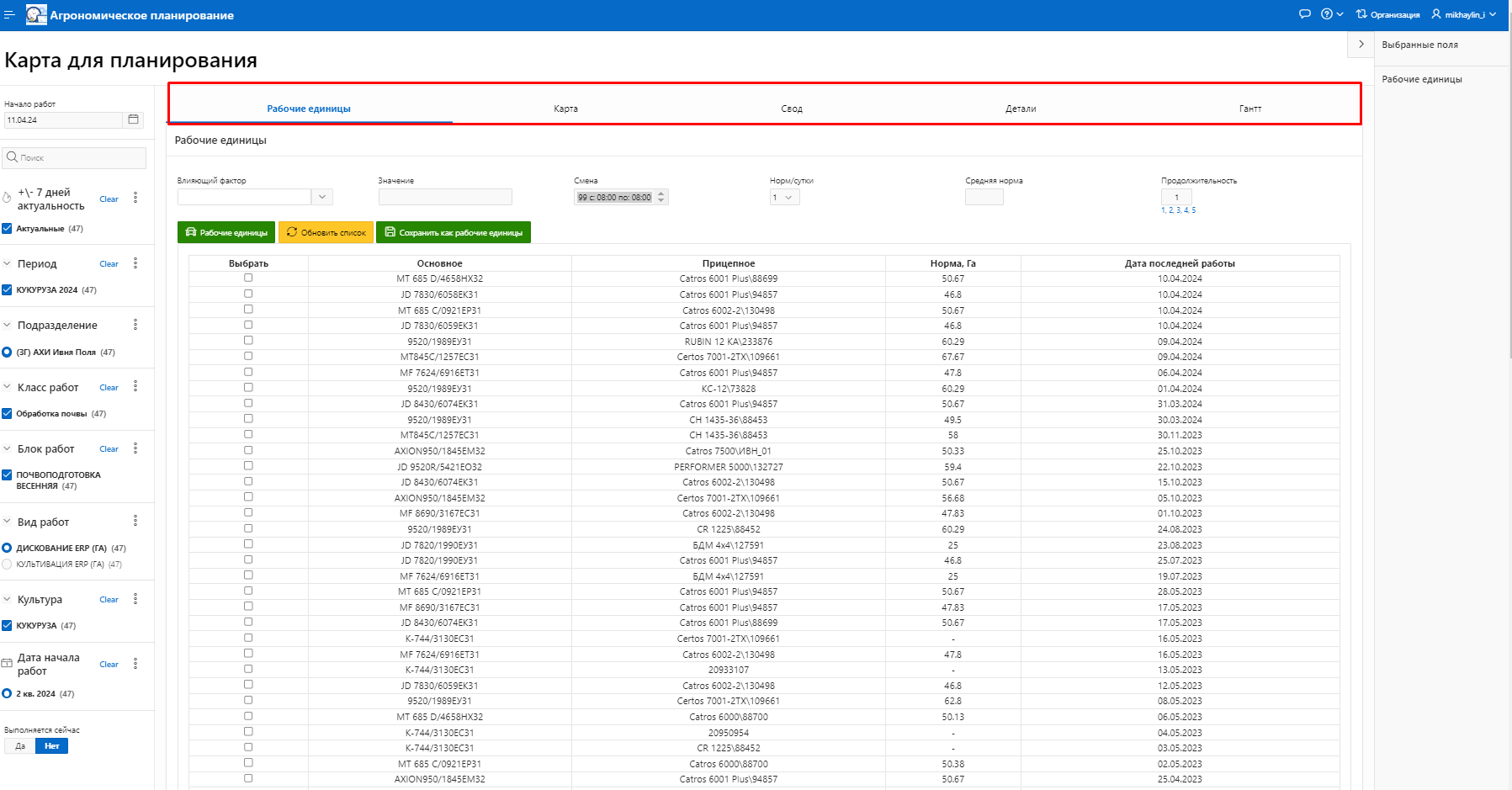Open the hamburger navigation menu

pyautogui.click(x=10, y=15)
